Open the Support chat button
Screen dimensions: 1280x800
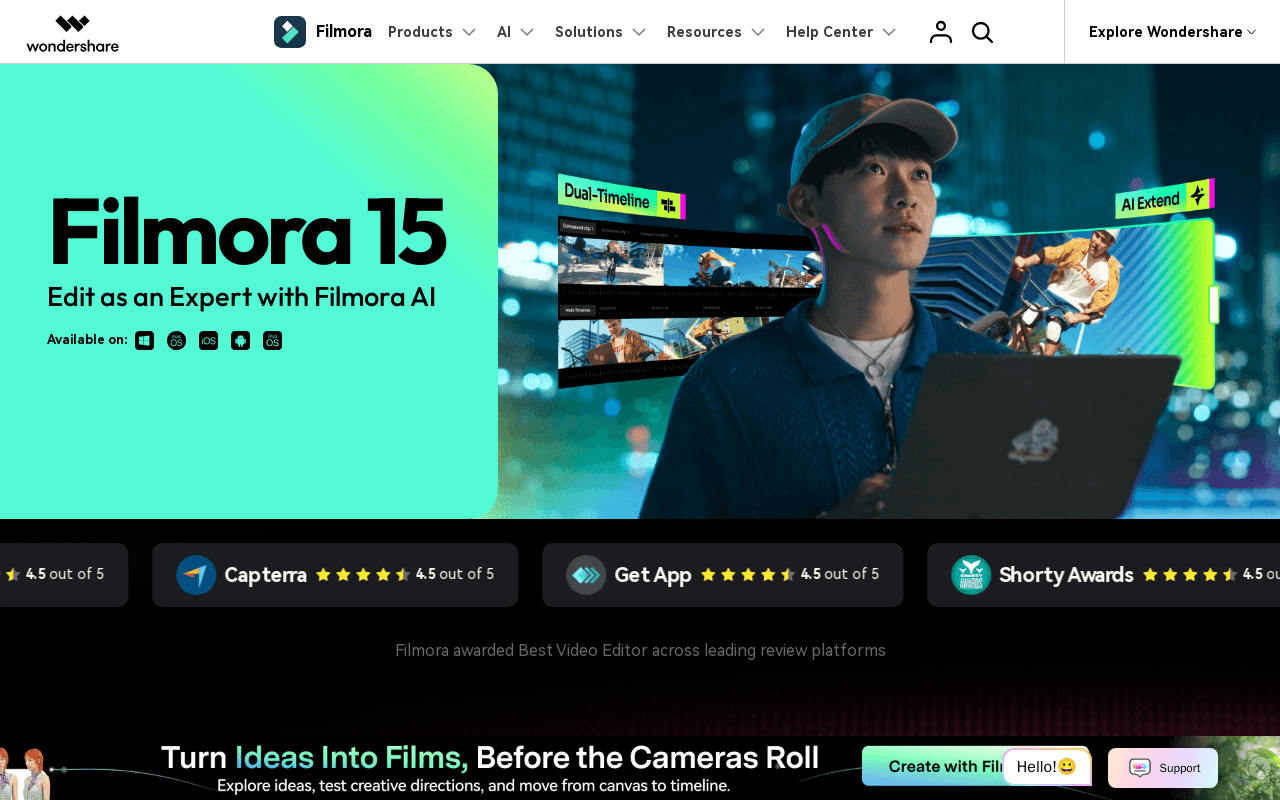click(1163, 768)
